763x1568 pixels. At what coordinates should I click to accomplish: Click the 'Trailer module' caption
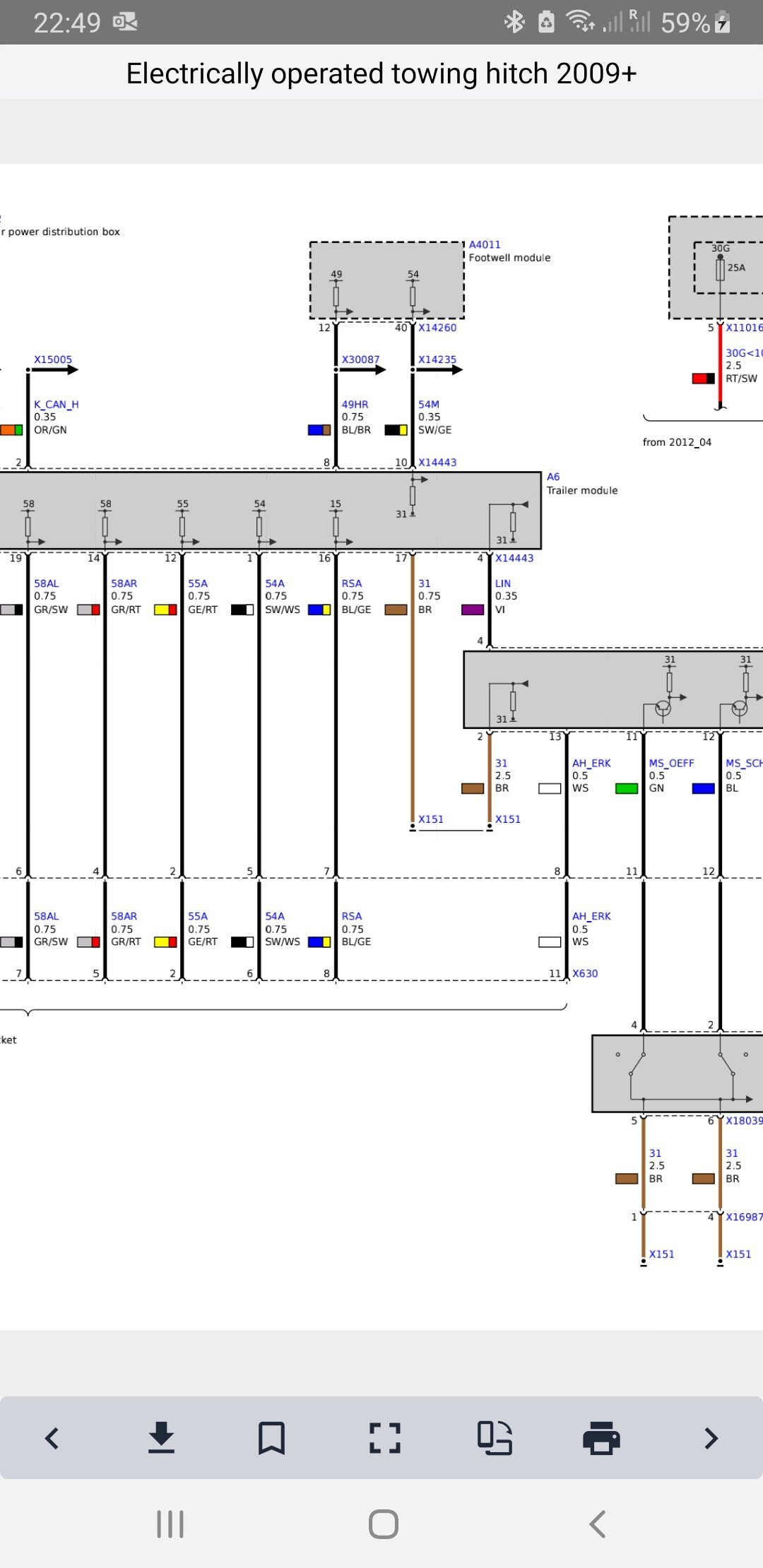click(x=582, y=490)
